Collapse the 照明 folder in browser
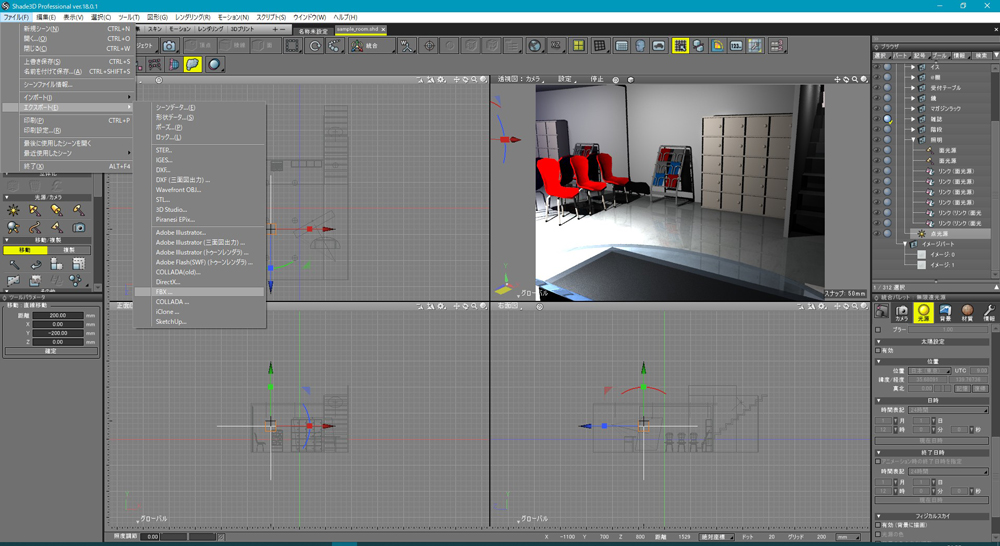This screenshot has width=1000, height=546. (x=913, y=140)
